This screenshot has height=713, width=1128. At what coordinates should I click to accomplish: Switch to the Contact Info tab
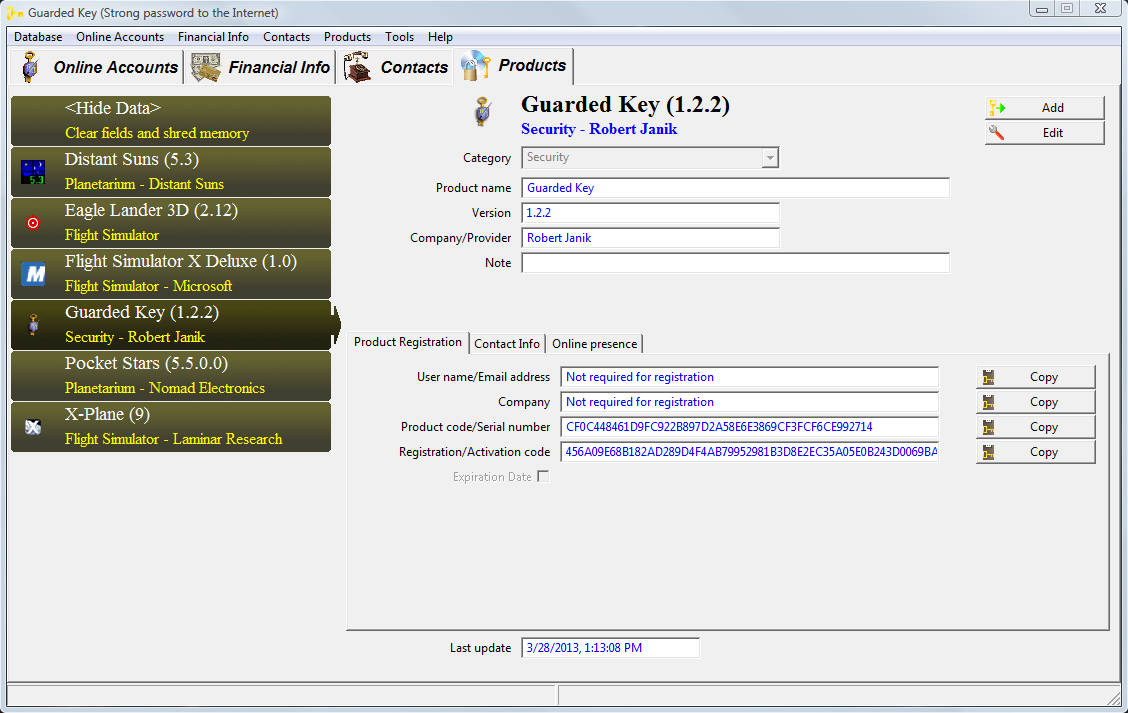point(506,344)
